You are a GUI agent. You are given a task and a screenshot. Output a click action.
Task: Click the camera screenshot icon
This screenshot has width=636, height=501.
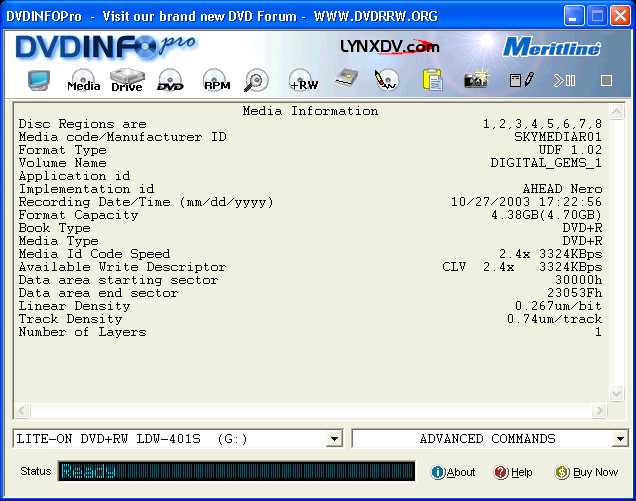click(476, 80)
